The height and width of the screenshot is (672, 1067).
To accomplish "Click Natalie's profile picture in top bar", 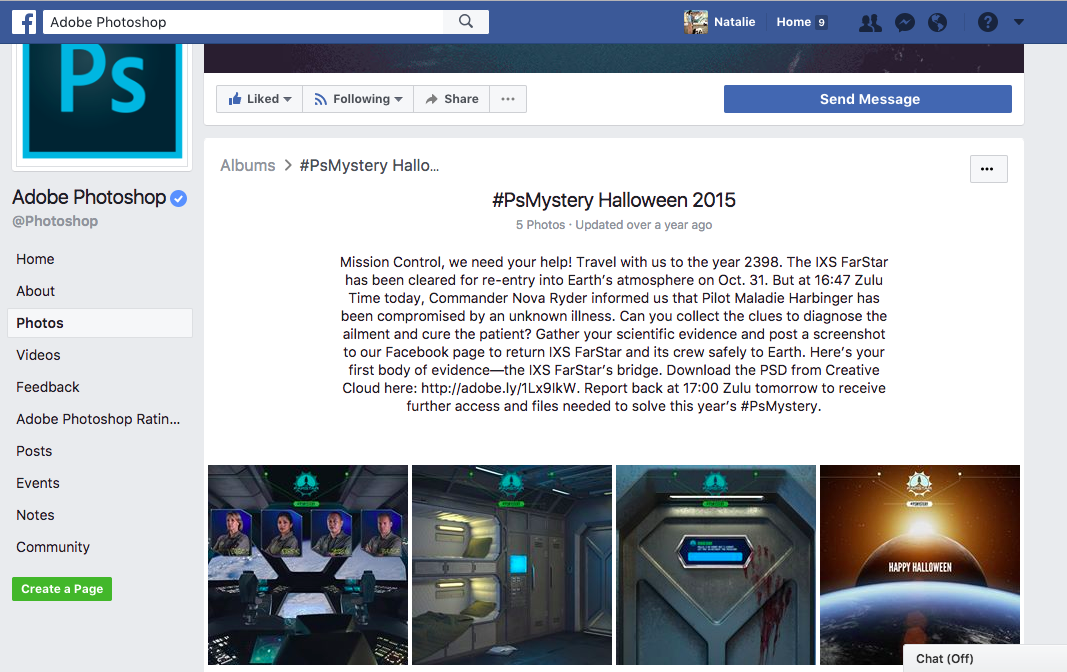I will point(695,22).
